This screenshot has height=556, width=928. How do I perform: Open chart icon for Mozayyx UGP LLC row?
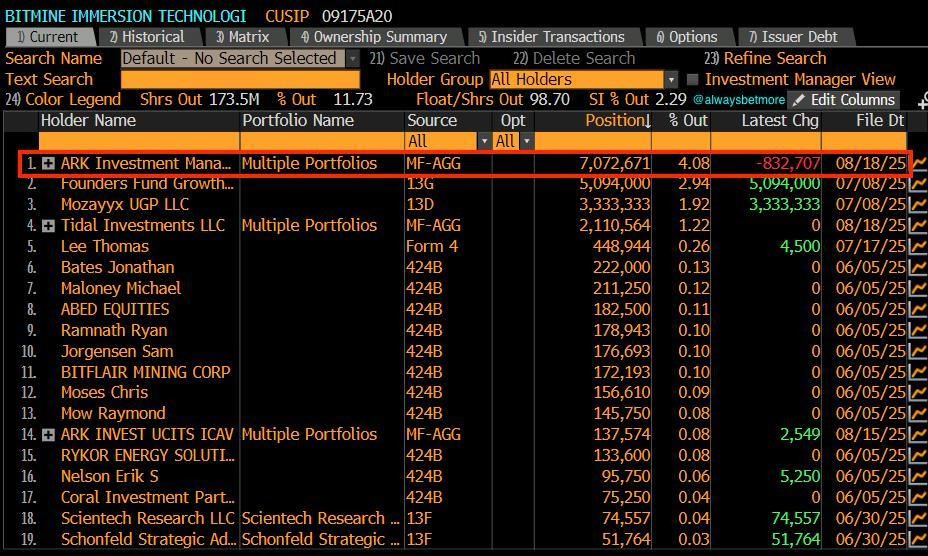point(919,204)
